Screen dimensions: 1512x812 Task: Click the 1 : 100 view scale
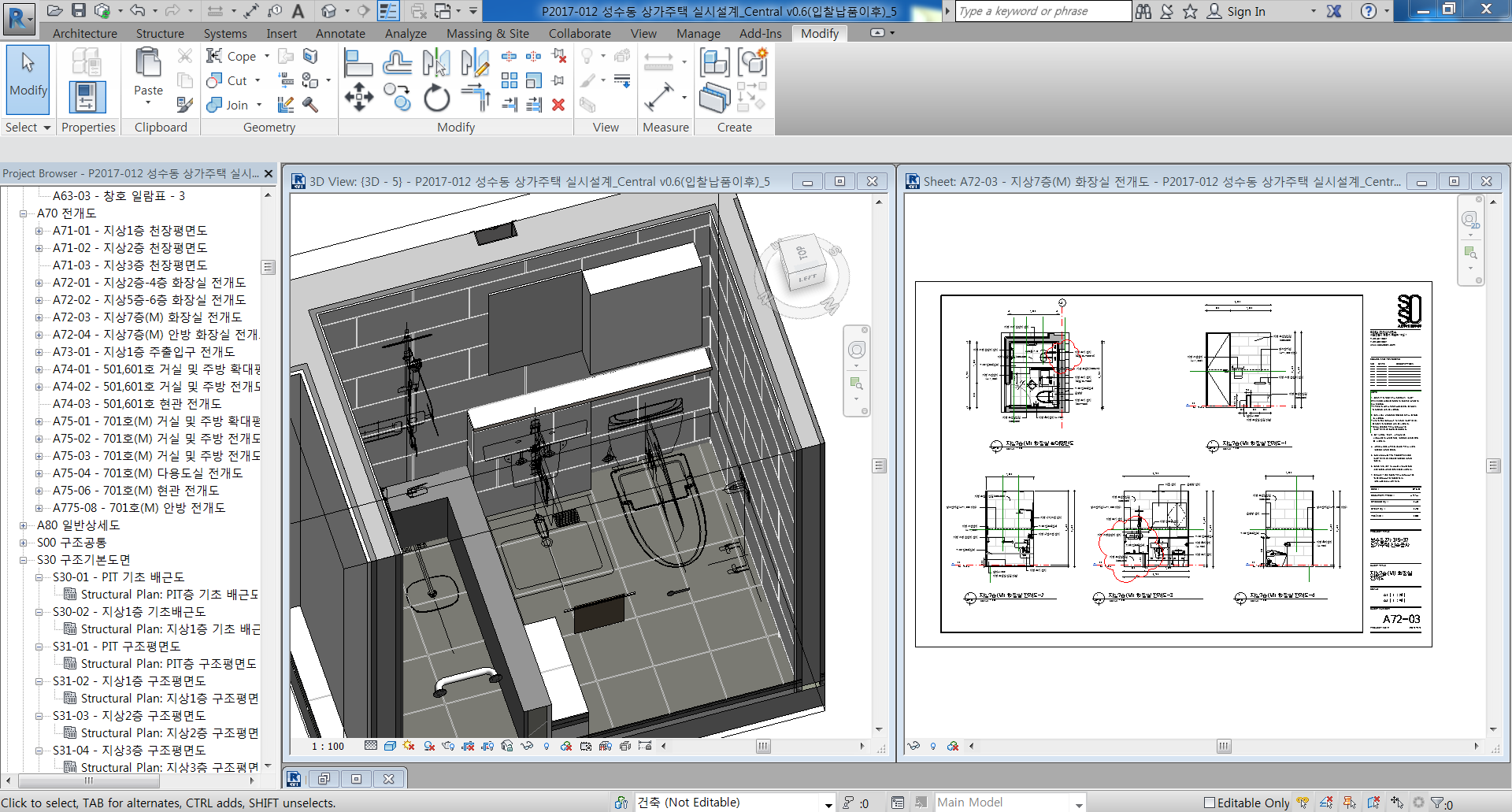tap(328, 746)
